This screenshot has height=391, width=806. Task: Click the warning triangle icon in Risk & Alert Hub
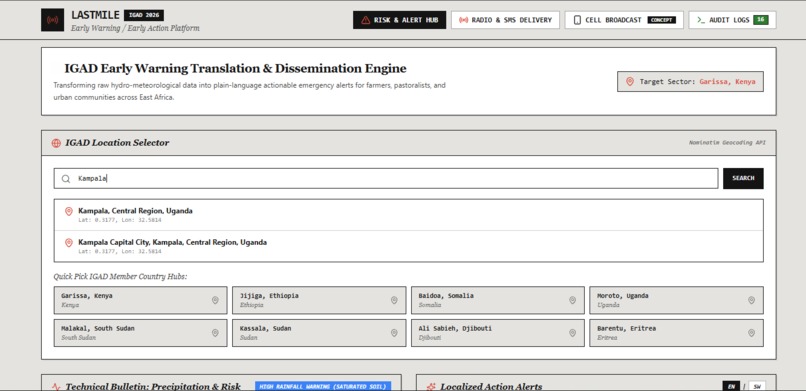click(x=365, y=20)
